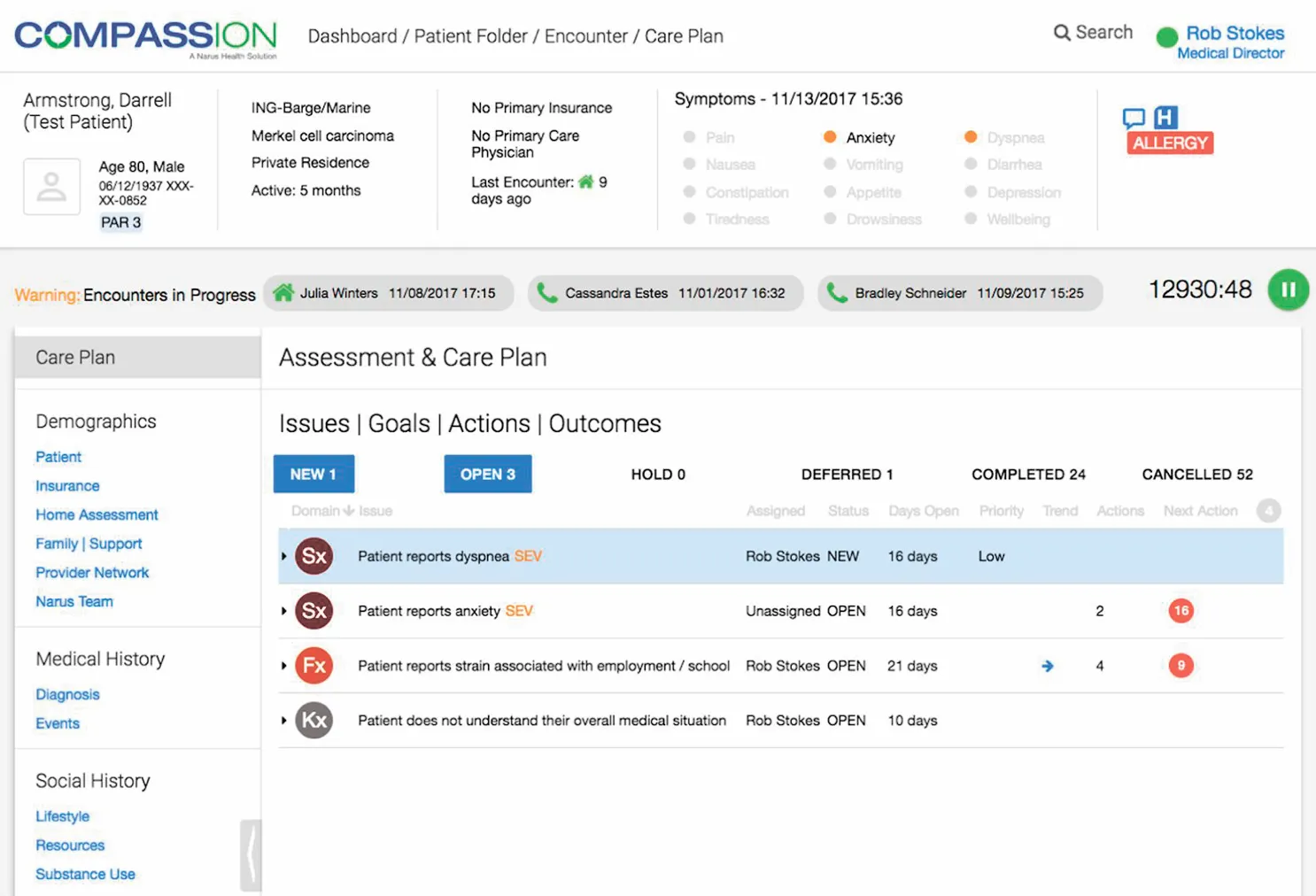Viewport: 1316px width, 896px height.
Task: Open the Insurance link under Demographics
Action: [x=67, y=485]
